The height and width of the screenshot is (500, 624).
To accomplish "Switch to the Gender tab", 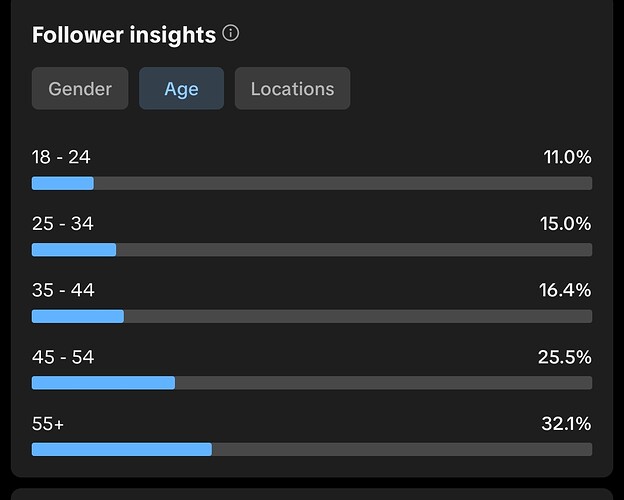I will [x=80, y=89].
